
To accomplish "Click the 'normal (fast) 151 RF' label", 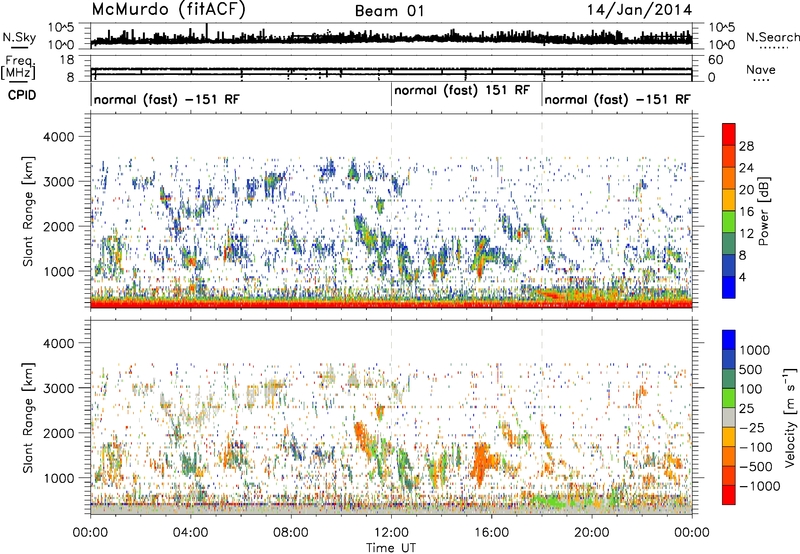I will click(x=462, y=90).
